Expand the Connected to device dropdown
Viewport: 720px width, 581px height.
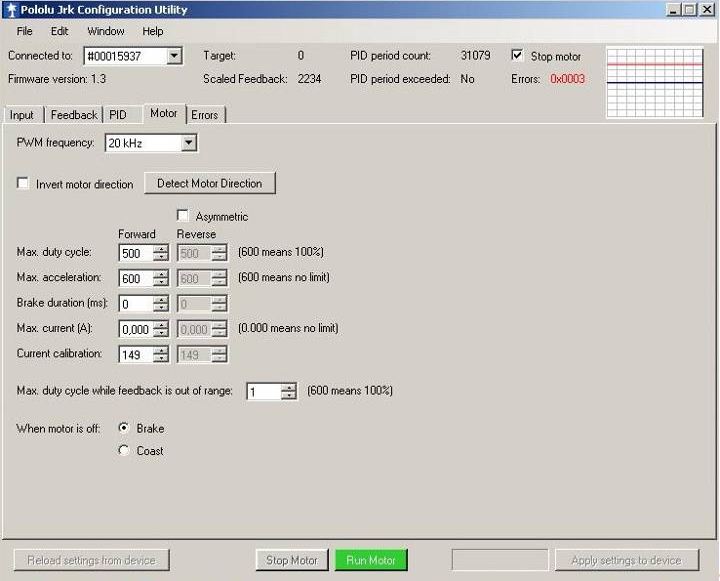(x=174, y=56)
